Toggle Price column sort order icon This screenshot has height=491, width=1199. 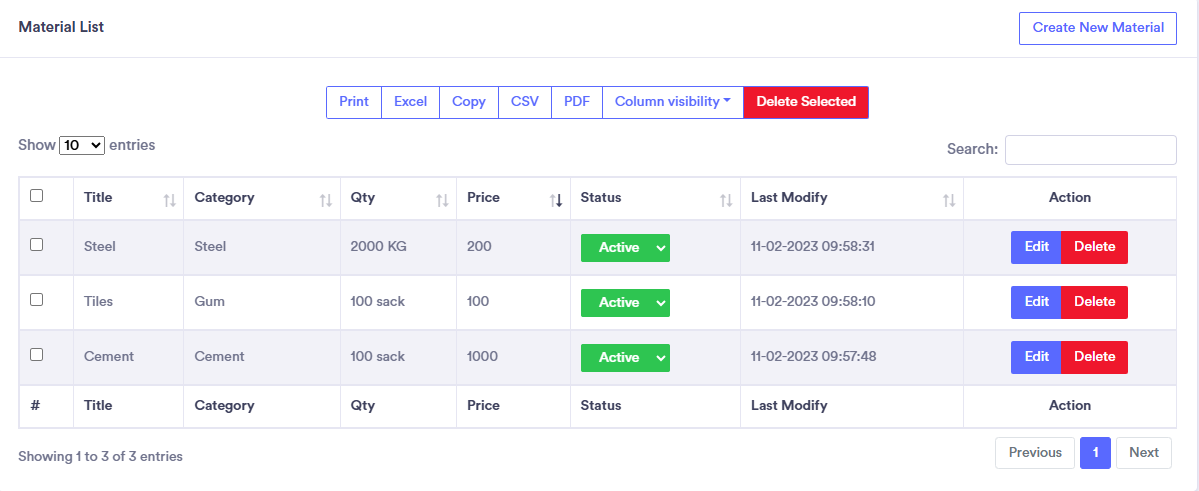(556, 201)
